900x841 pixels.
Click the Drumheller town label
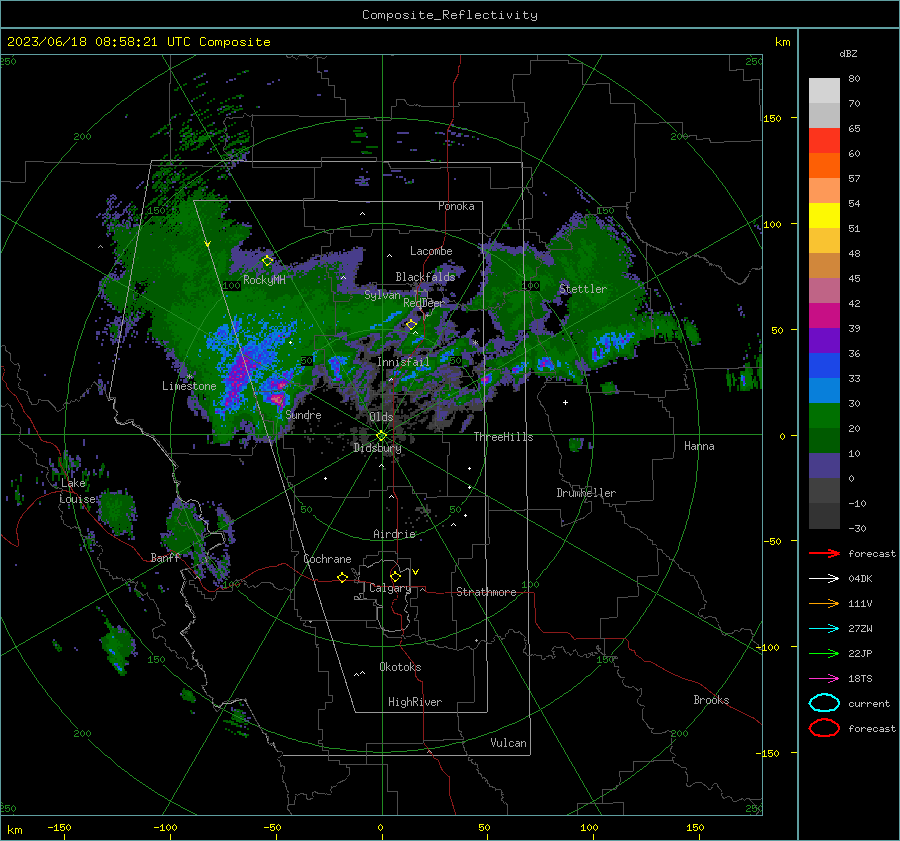tap(586, 493)
